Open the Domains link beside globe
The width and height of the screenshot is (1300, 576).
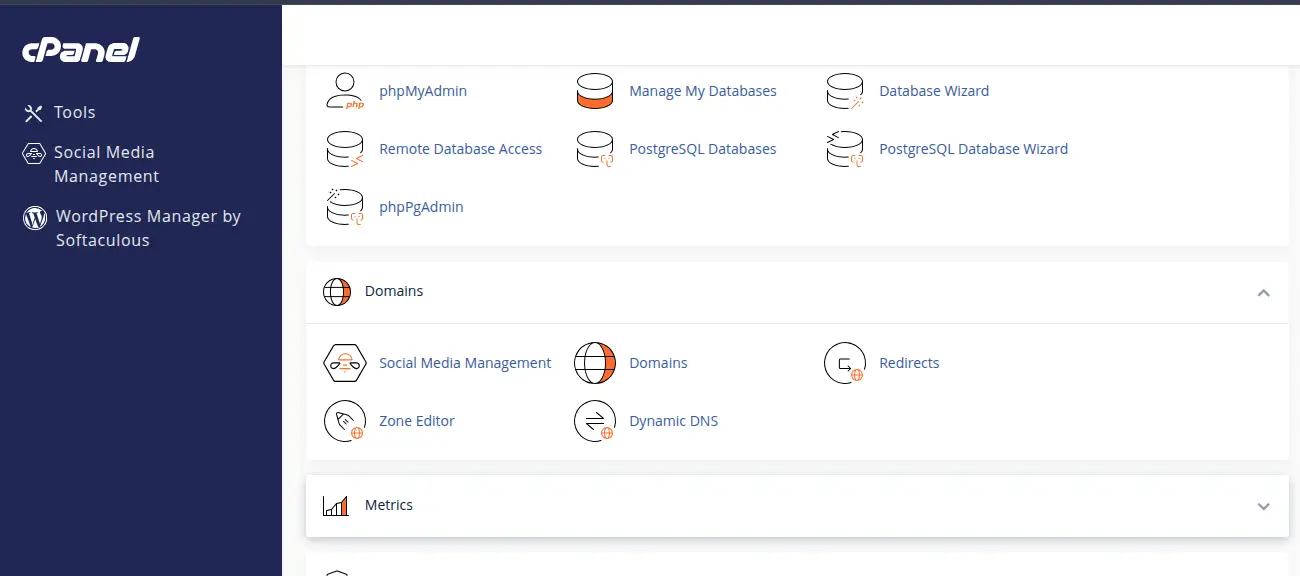point(658,363)
